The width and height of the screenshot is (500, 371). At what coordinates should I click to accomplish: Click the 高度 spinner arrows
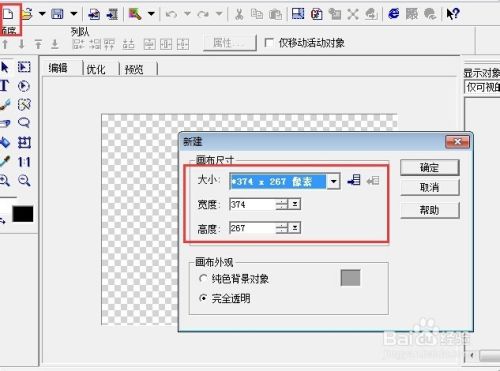tap(282, 228)
